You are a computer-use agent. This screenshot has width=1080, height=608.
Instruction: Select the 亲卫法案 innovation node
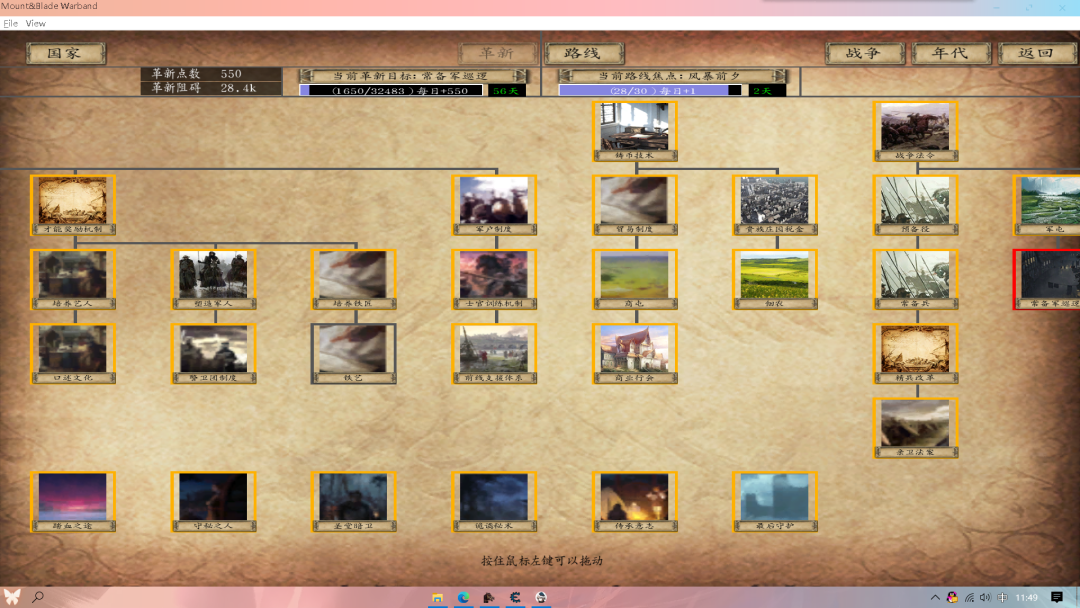tap(915, 428)
